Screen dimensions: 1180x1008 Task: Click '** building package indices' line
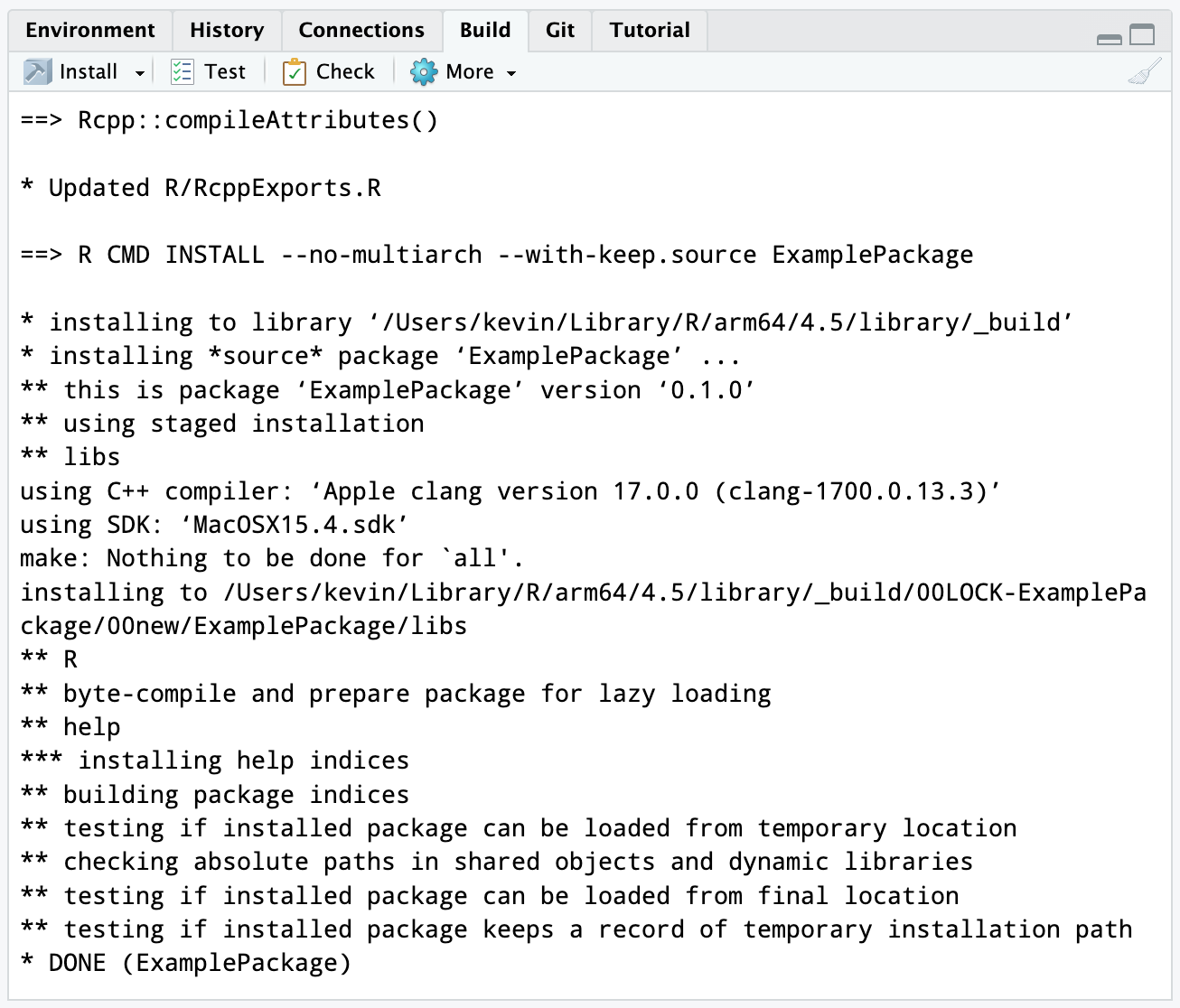click(x=215, y=795)
